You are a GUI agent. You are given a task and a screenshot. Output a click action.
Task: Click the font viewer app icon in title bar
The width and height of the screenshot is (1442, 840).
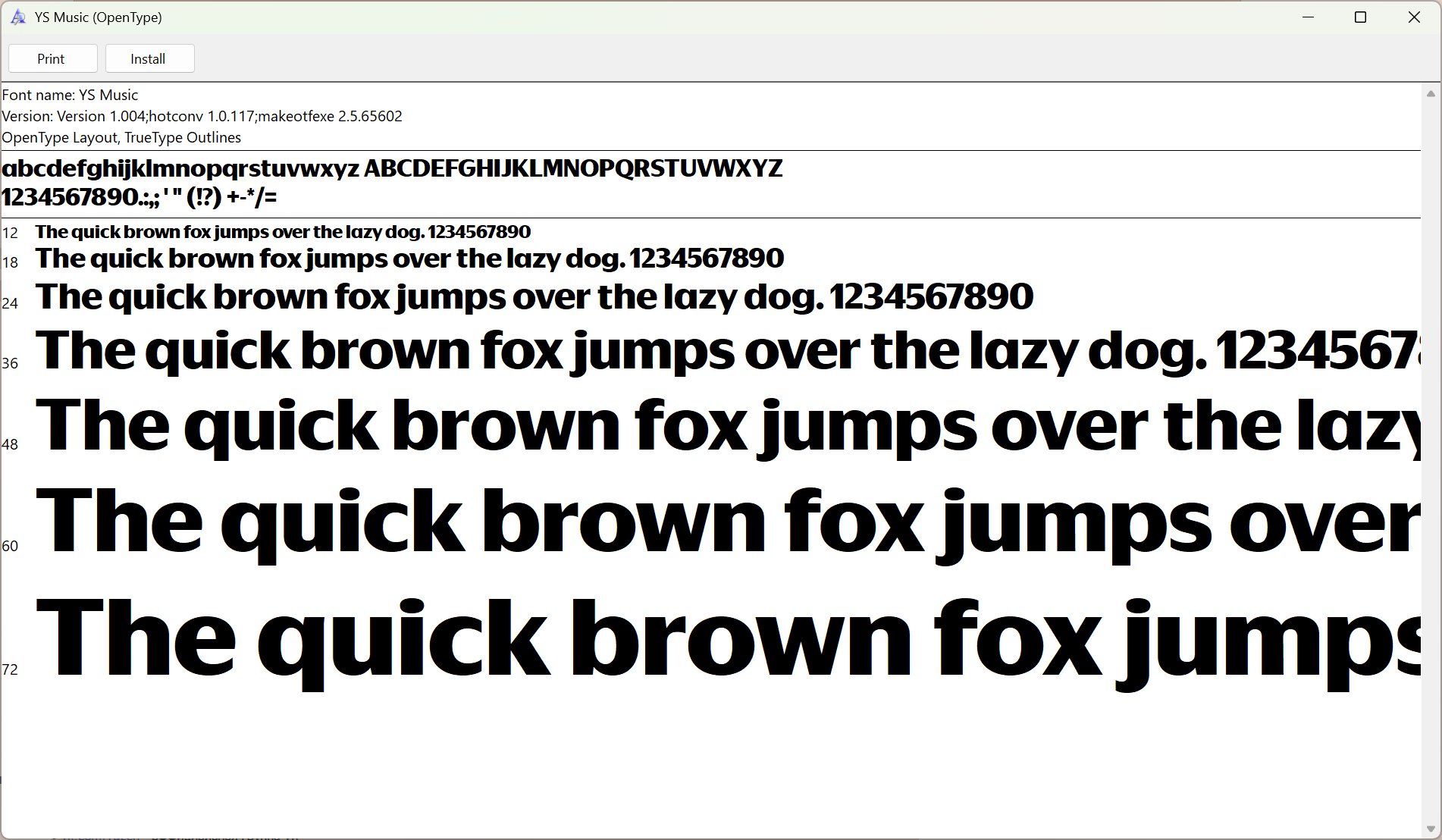(x=18, y=17)
